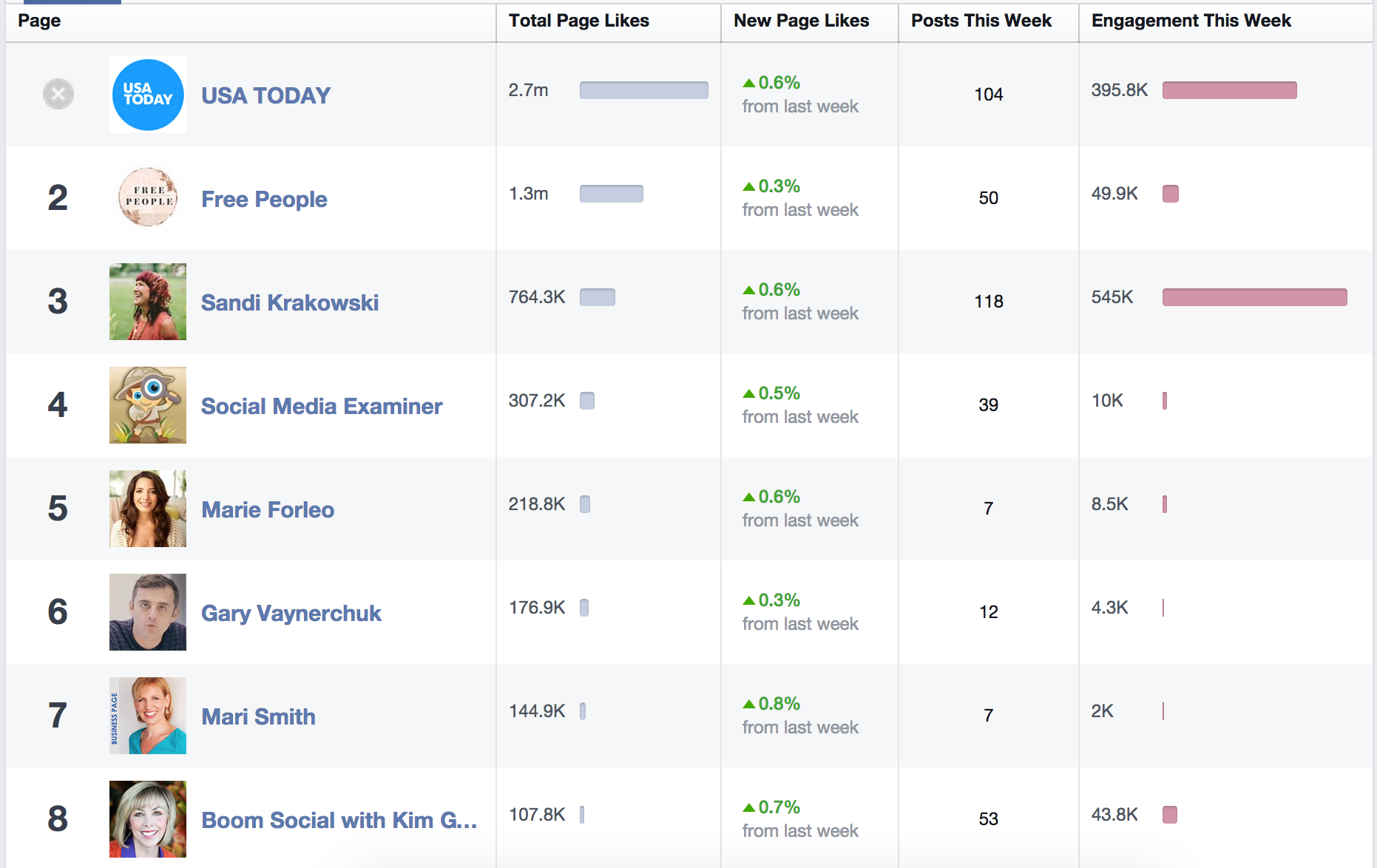Click Gary Vaynerchuk's page name
The width and height of the screenshot is (1377, 868).
click(291, 612)
